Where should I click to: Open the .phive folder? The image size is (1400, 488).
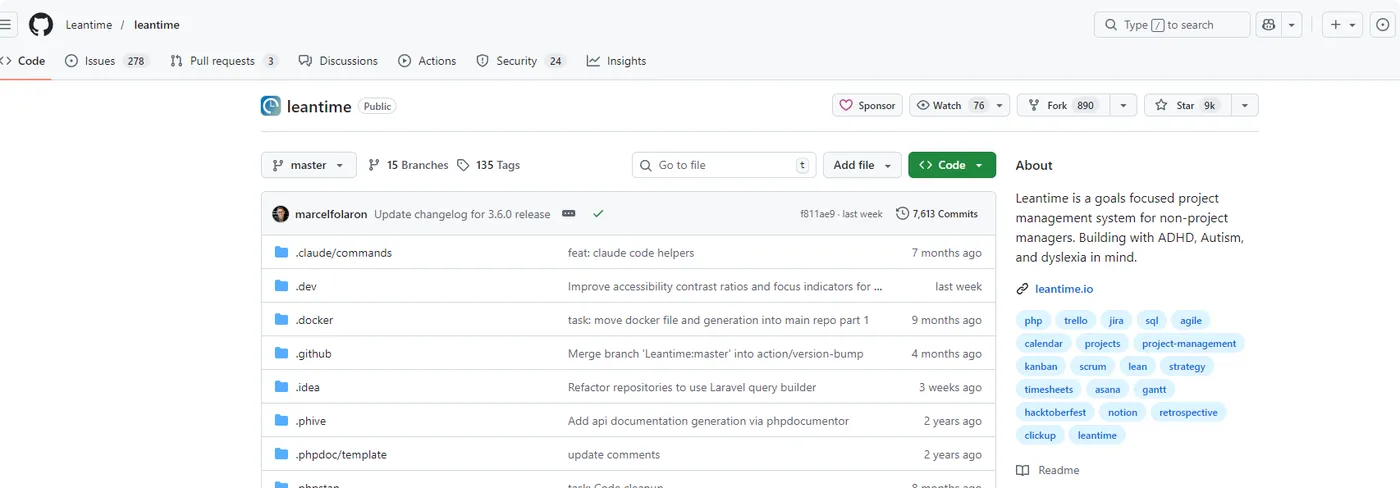[x=310, y=421]
